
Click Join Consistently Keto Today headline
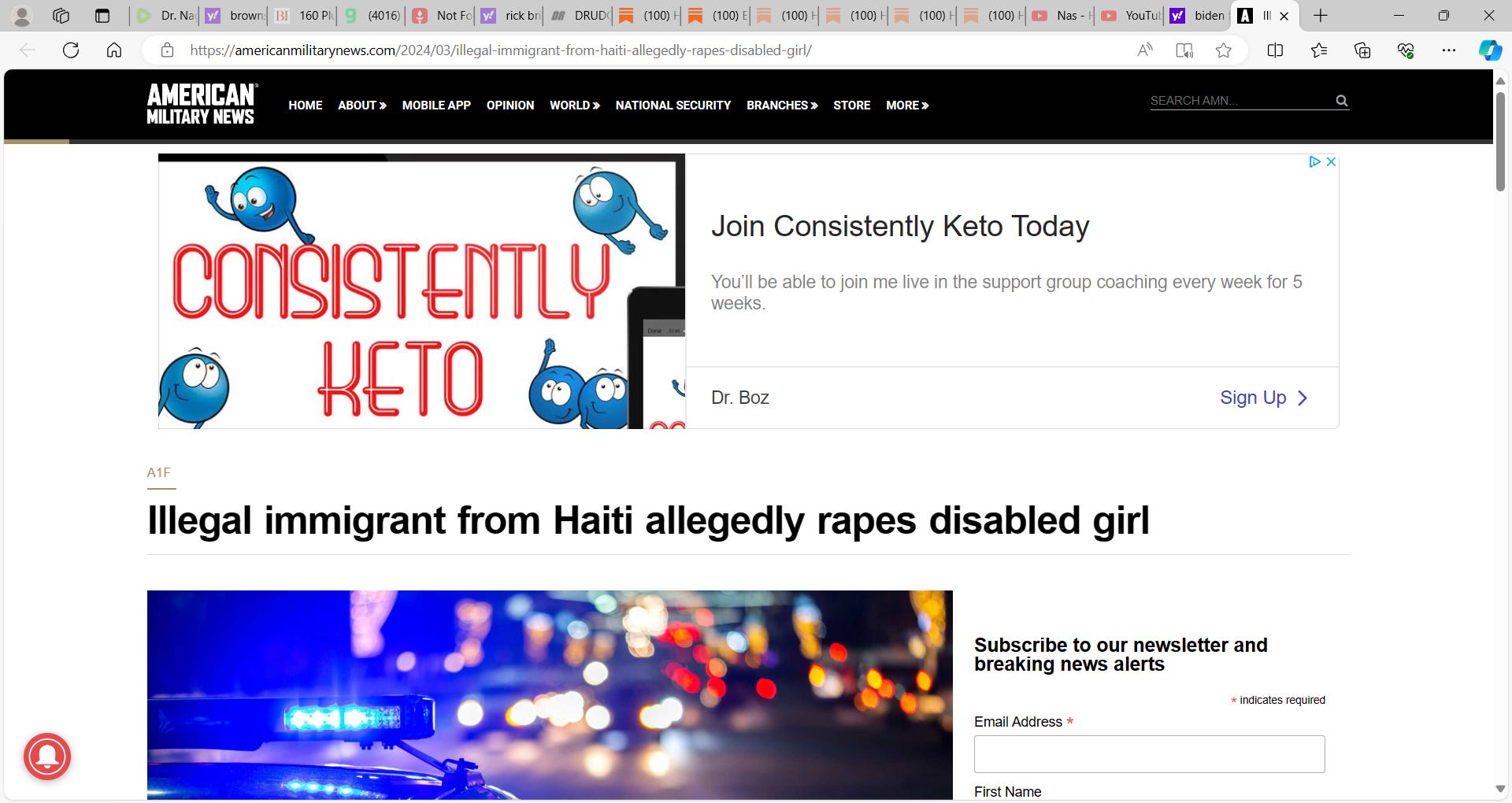(x=900, y=227)
